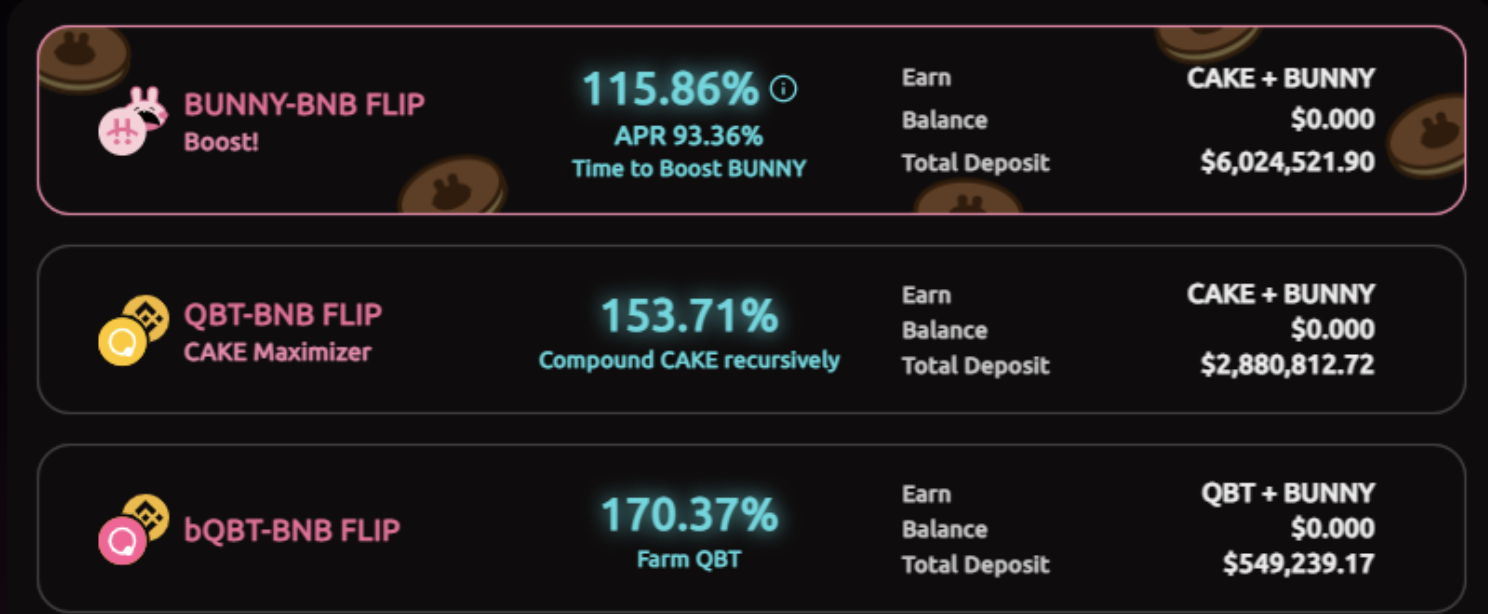Click Time to Boost BUNNY text
This screenshot has width=1488, height=614.
point(689,168)
